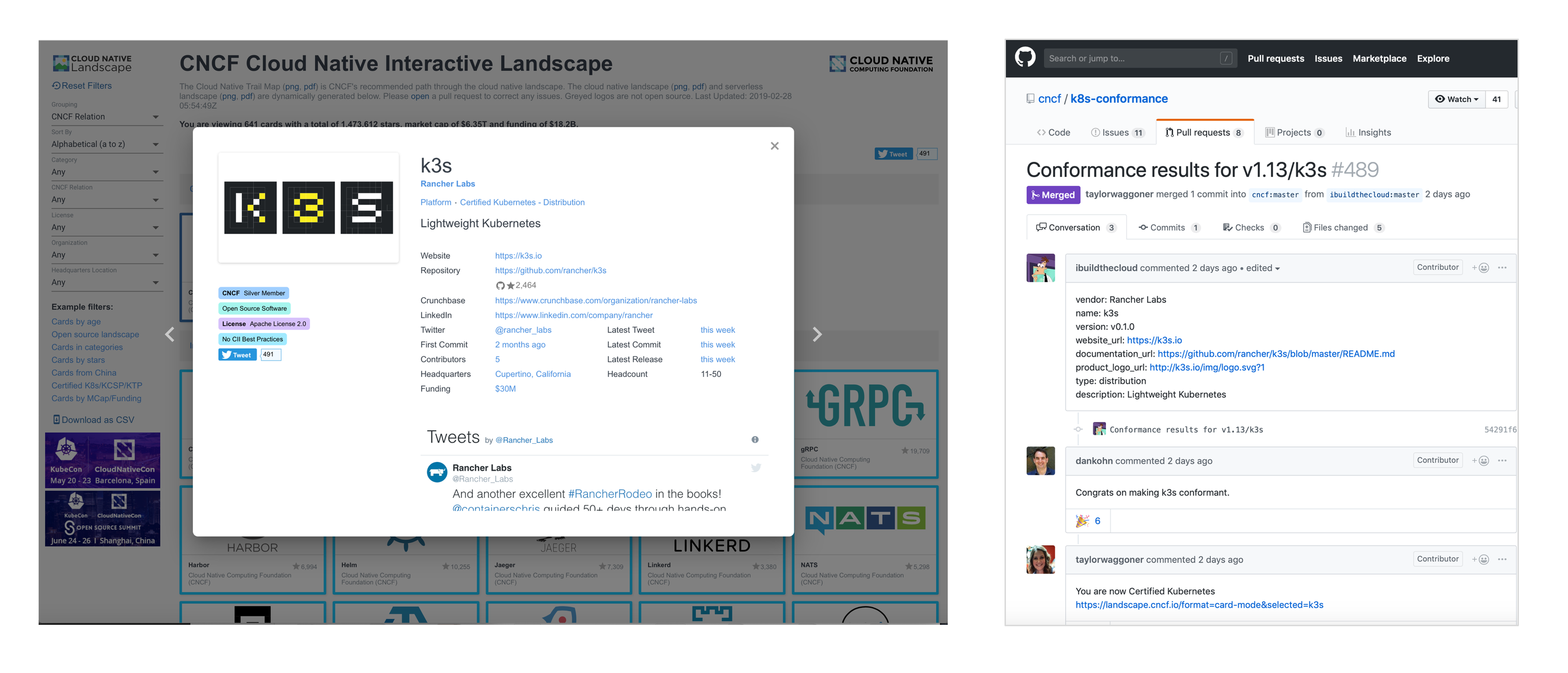Click the GitHub search input field
The width and height of the screenshot is (1568, 673).
point(1132,59)
